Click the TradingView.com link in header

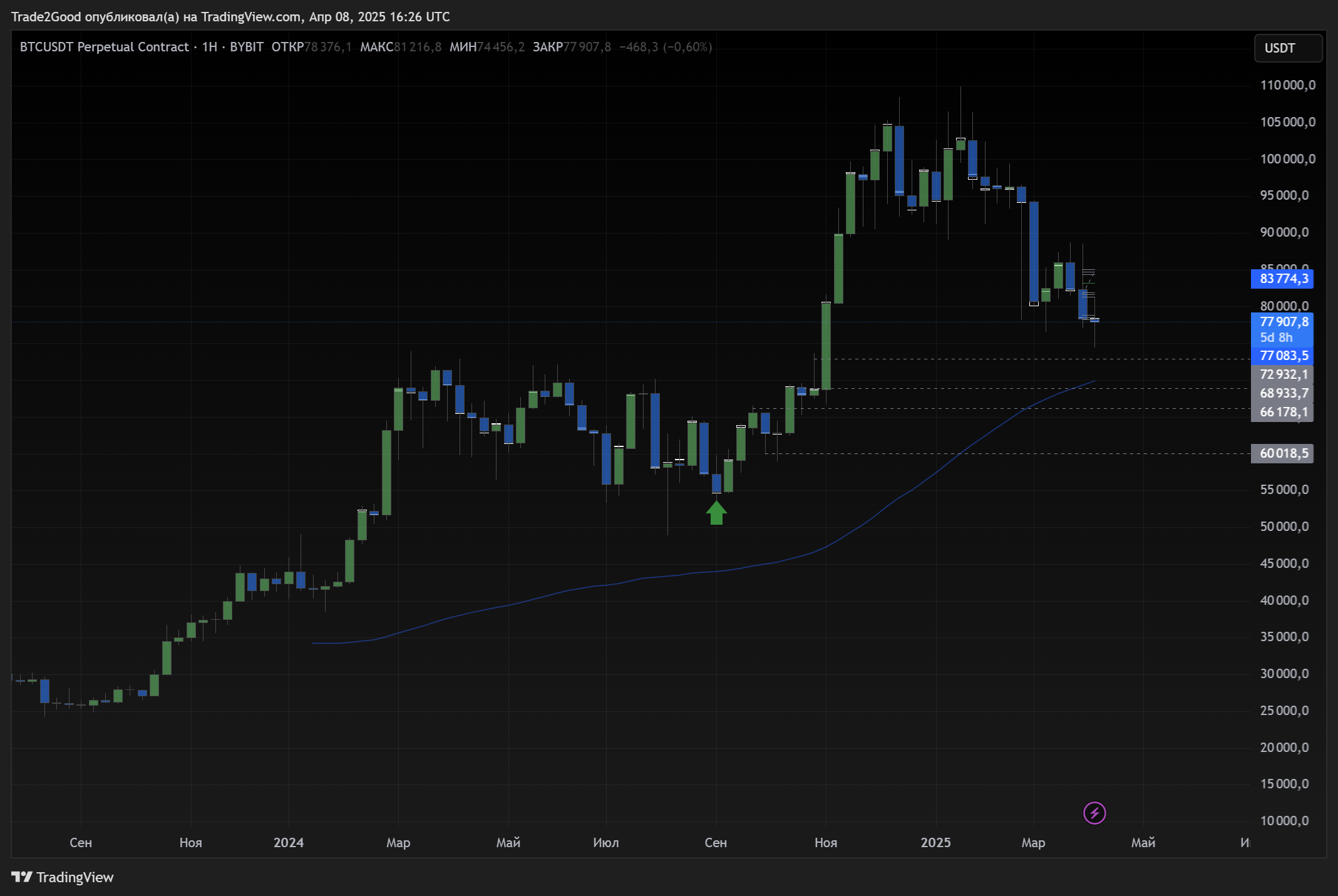[x=250, y=17]
